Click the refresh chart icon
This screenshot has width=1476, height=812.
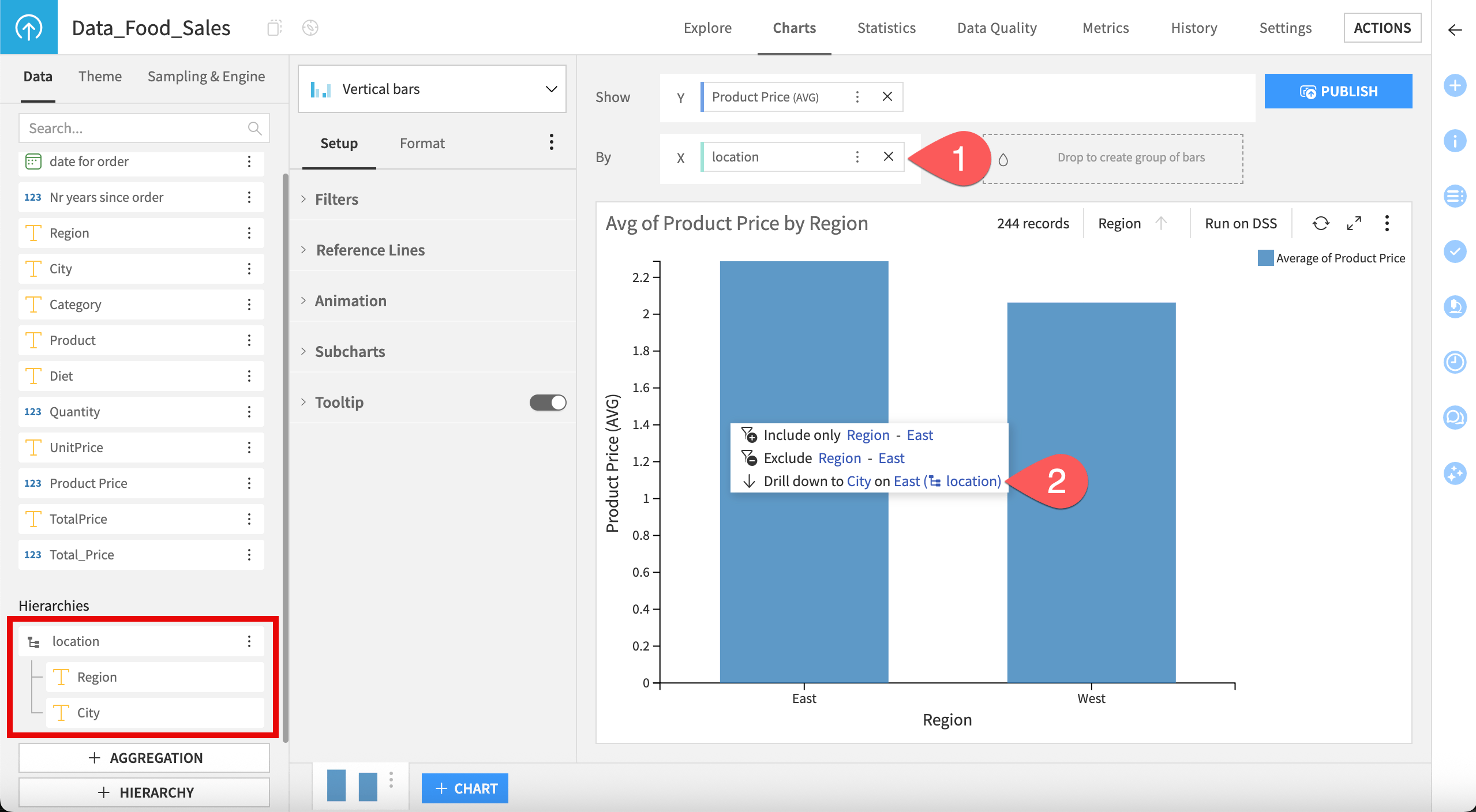tap(1320, 223)
